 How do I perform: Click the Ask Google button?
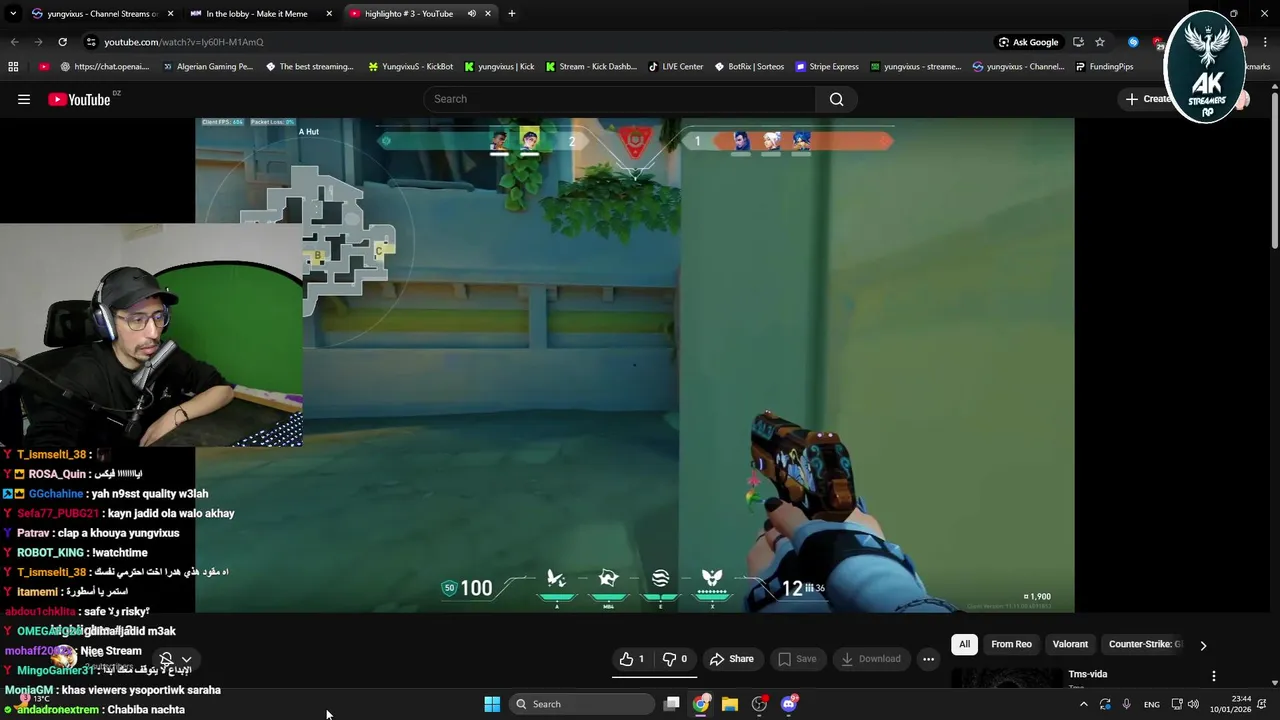click(1028, 42)
